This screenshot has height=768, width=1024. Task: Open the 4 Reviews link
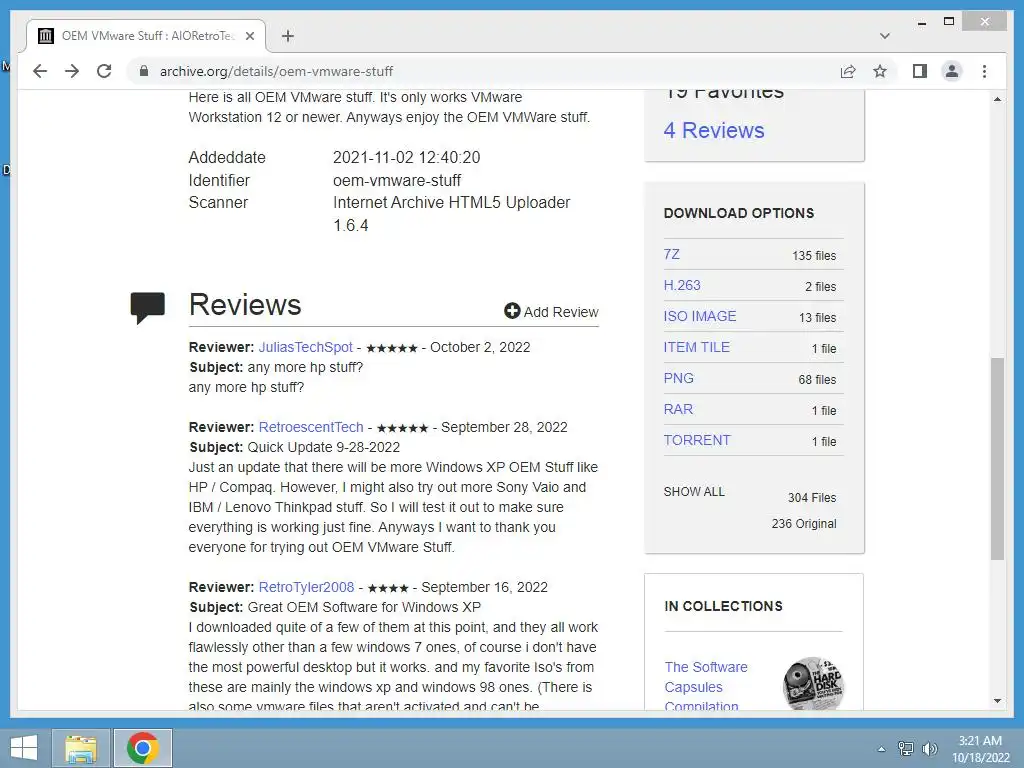(714, 130)
